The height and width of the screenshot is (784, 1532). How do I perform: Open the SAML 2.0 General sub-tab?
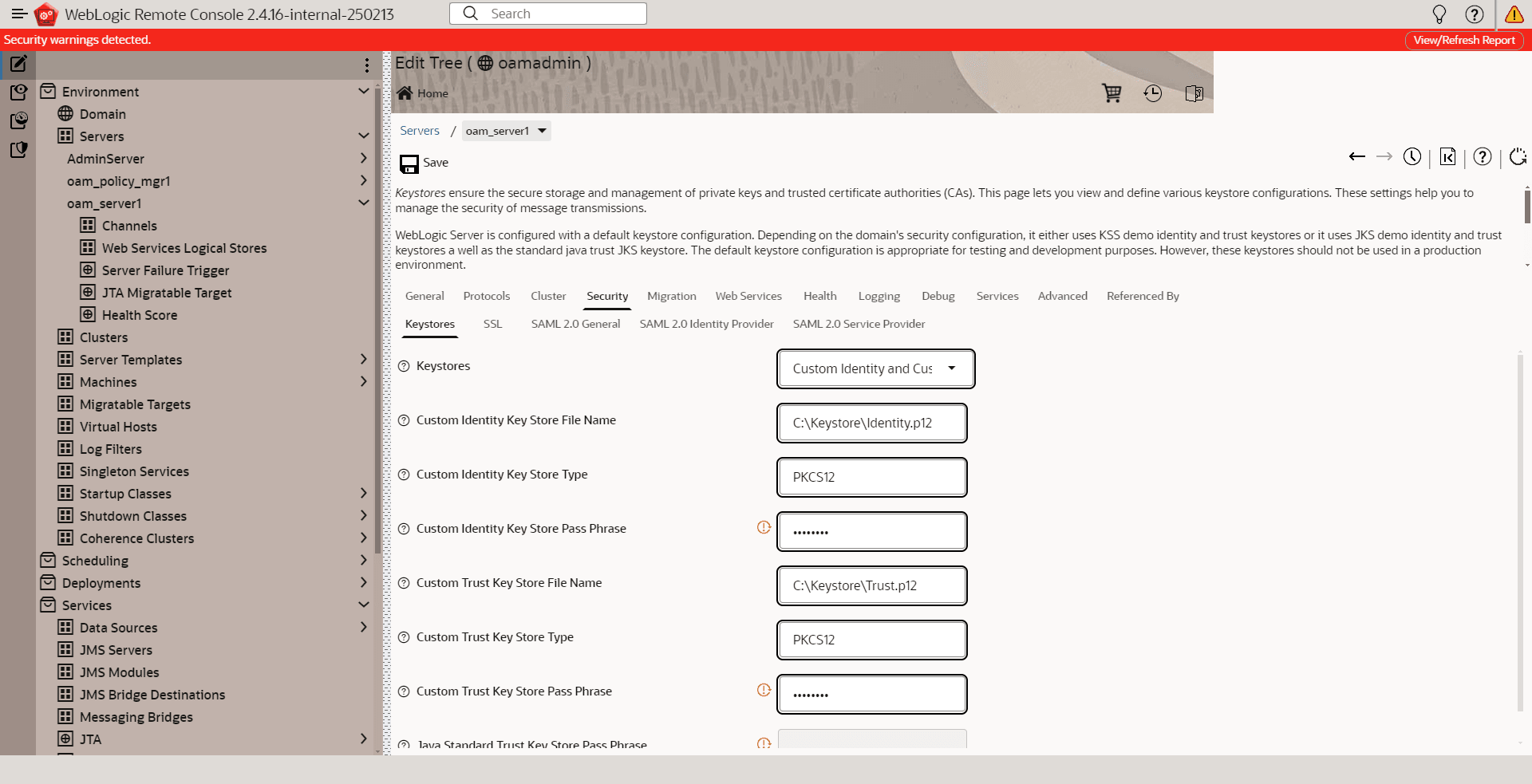click(575, 324)
